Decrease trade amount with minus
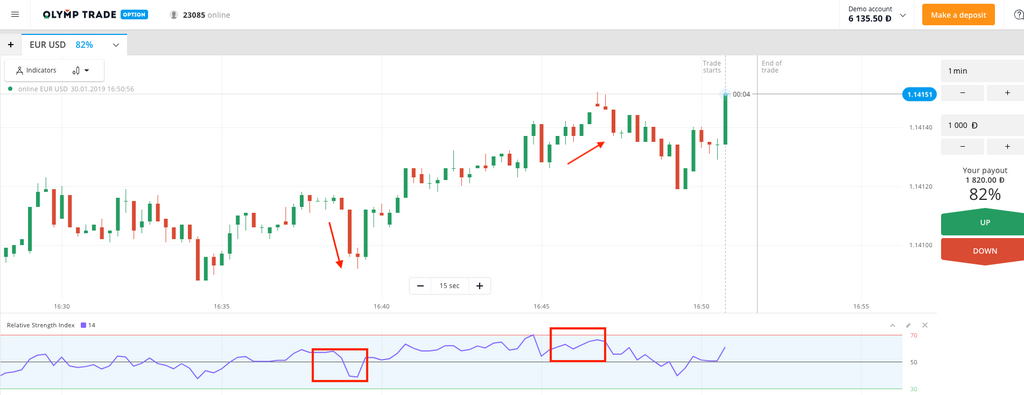 [x=963, y=147]
